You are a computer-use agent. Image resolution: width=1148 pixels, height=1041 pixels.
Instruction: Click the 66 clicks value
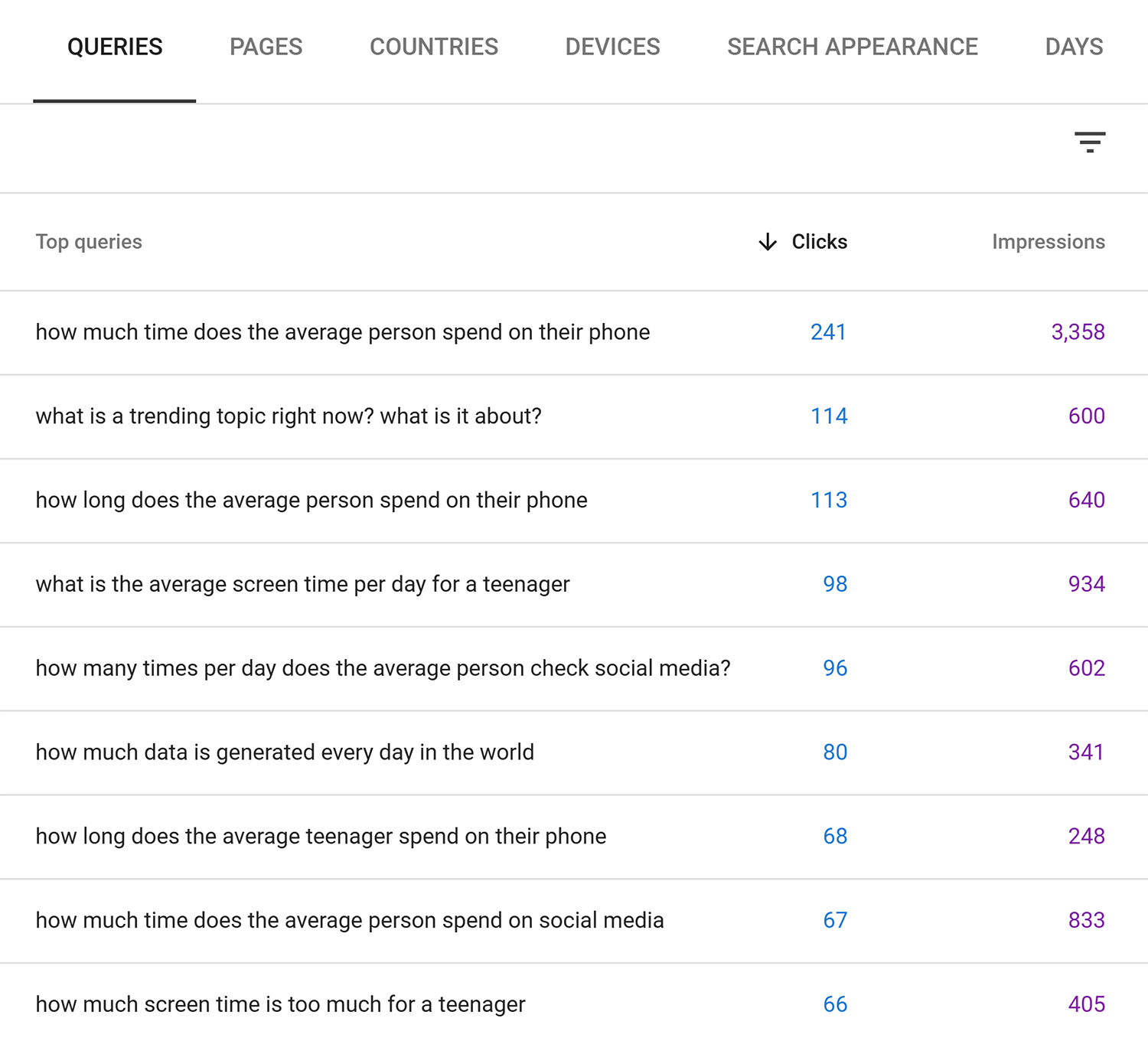point(835,1004)
